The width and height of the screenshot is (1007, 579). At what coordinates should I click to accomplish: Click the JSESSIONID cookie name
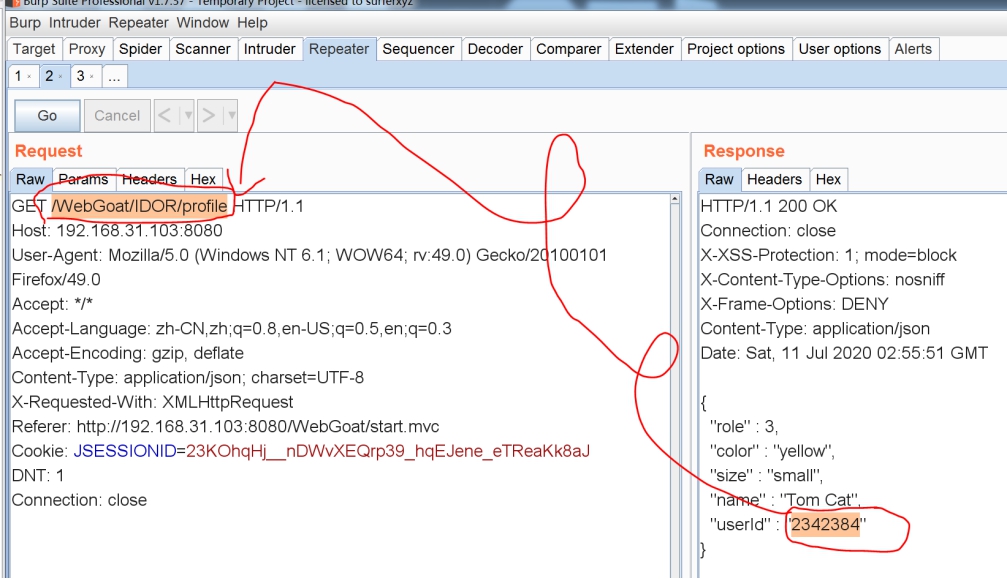(125, 451)
